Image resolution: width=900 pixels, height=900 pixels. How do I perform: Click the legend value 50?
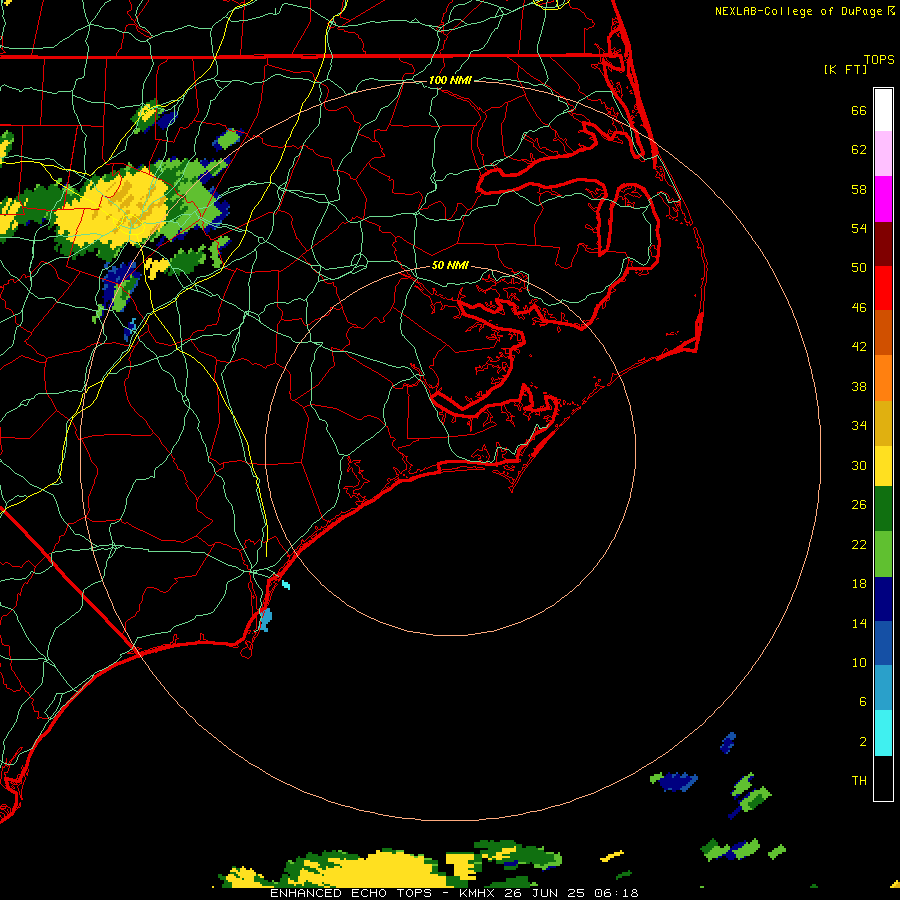pyautogui.click(x=859, y=267)
